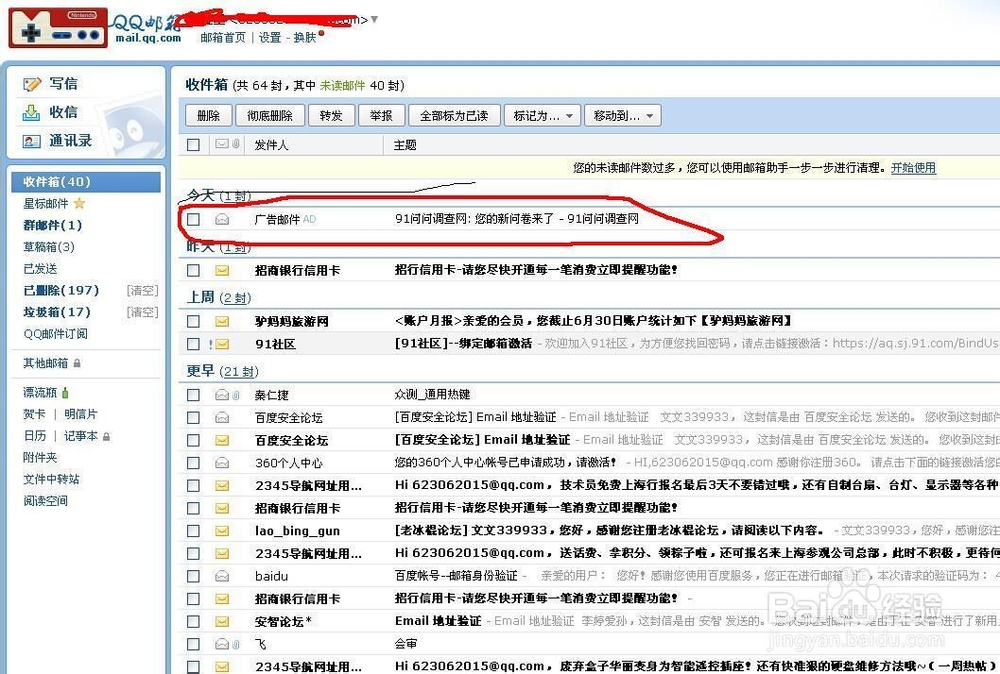1000x674 pixels.
Task: Open the 明信片 link
Action: point(80,414)
